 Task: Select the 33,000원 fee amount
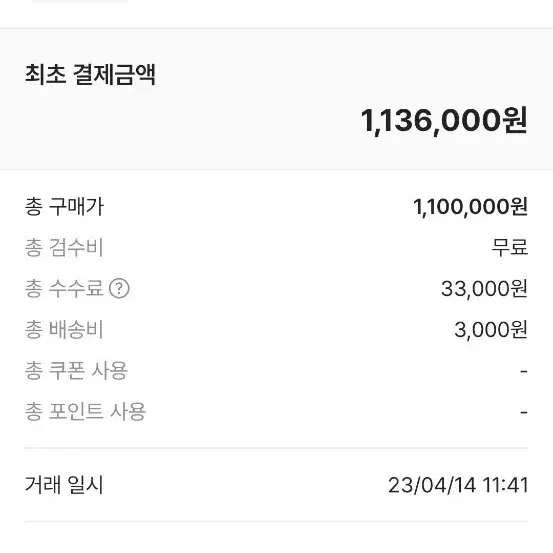pyautogui.click(x=484, y=288)
